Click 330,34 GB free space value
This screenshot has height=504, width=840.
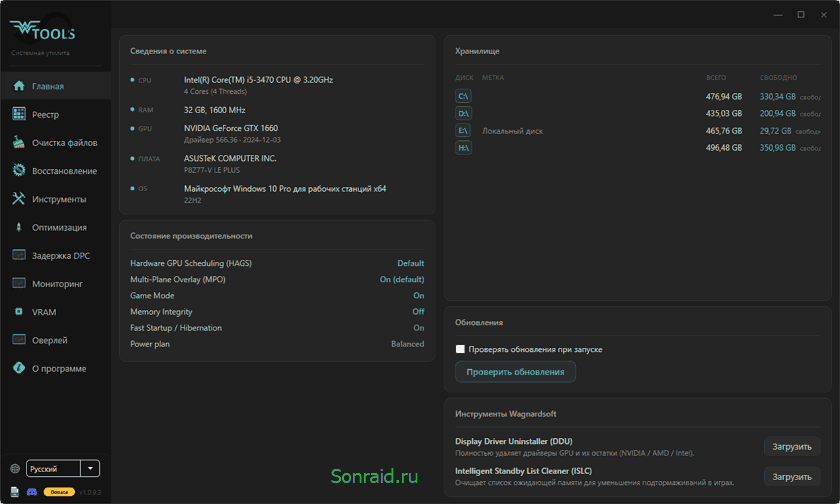tap(777, 96)
